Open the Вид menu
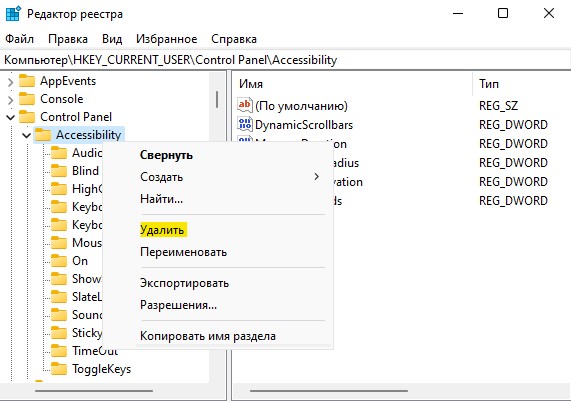The height and width of the screenshot is (401, 571). 112,39
